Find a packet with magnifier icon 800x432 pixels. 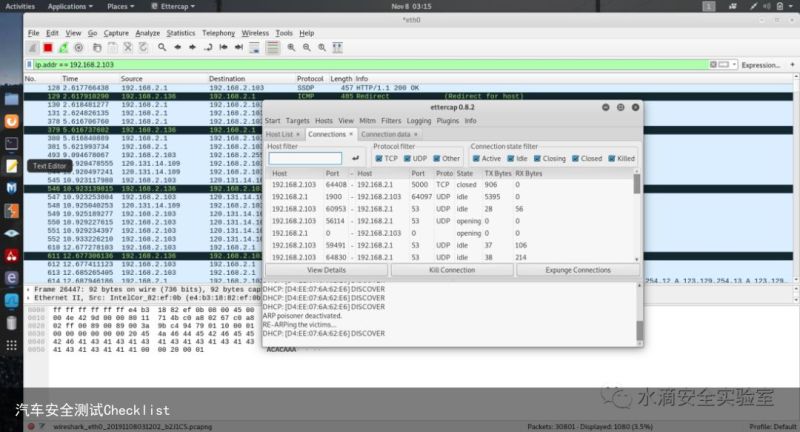pyautogui.click(x=162, y=48)
